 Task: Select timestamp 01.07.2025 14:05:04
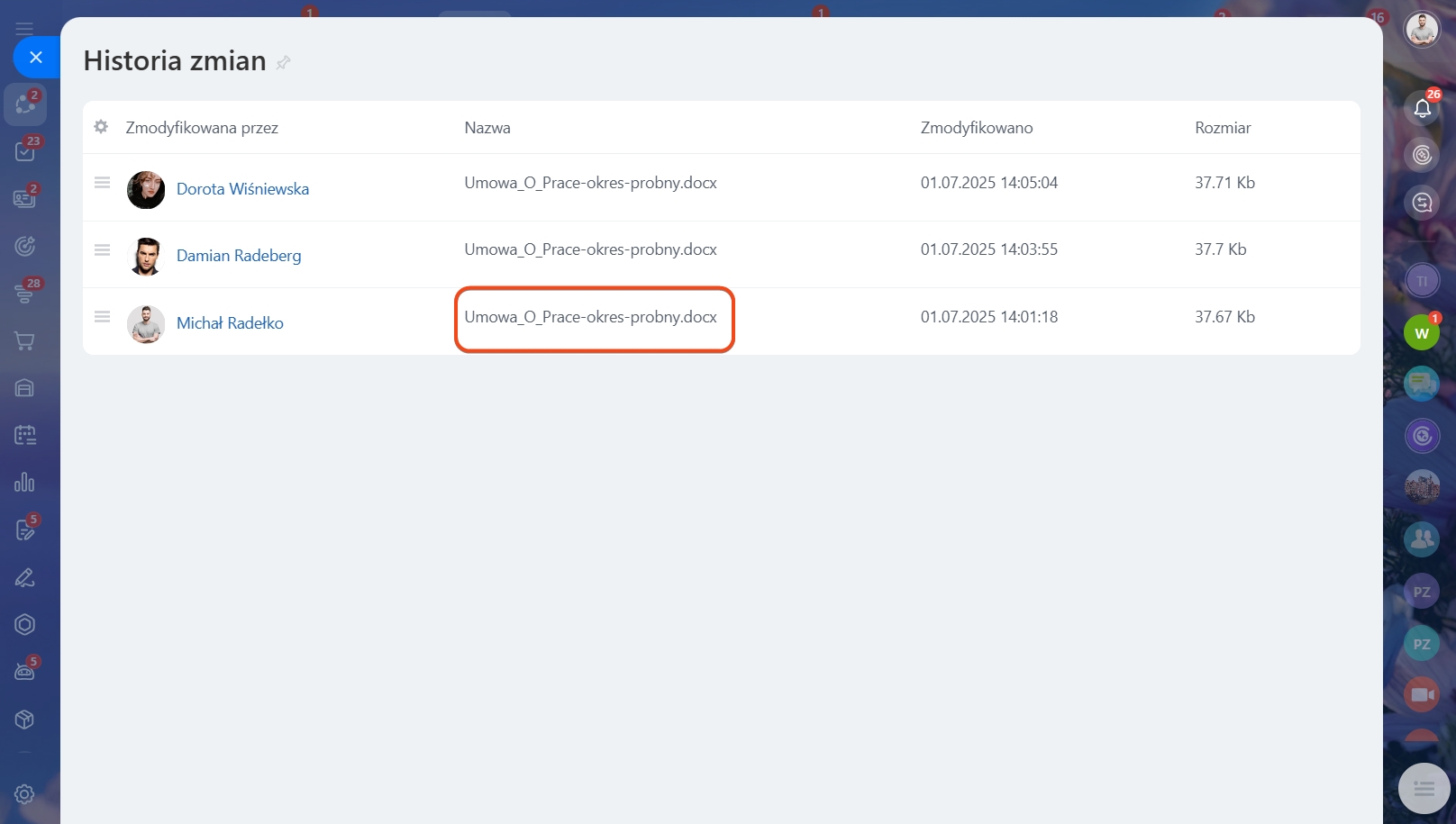coord(989,183)
